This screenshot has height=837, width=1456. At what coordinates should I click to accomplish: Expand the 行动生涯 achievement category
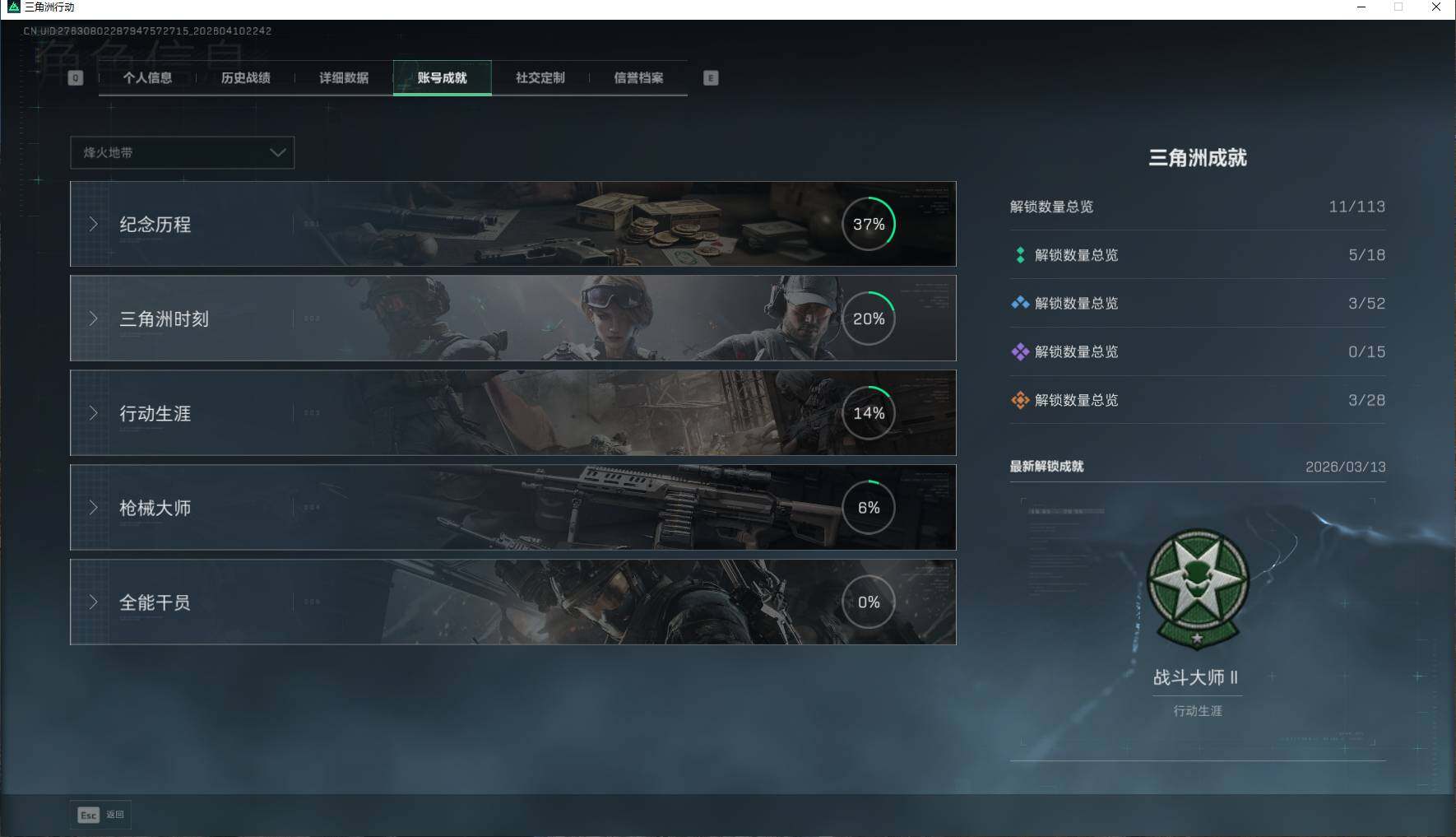512,413
